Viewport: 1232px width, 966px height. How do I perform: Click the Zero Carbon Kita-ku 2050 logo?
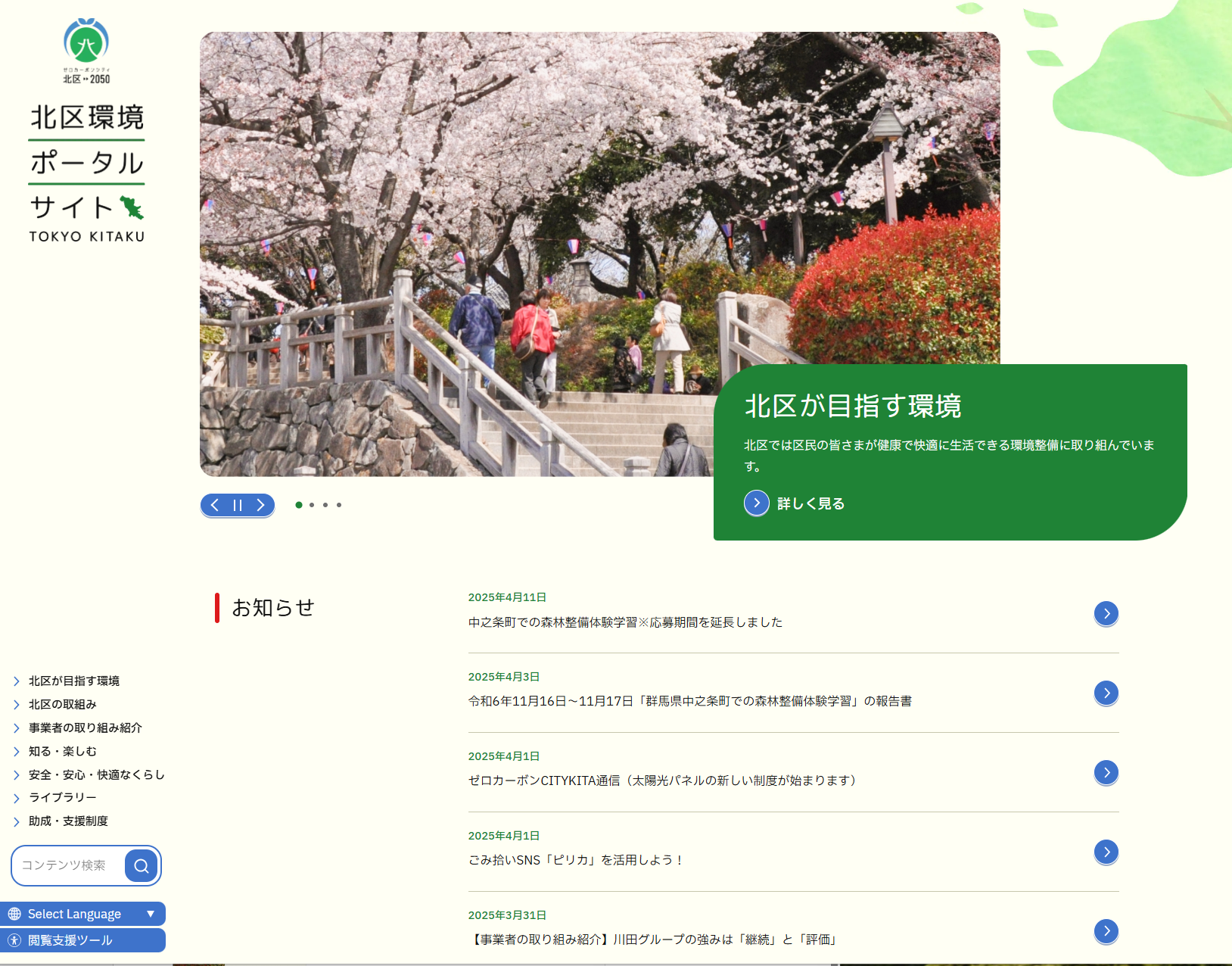point(86,51)
